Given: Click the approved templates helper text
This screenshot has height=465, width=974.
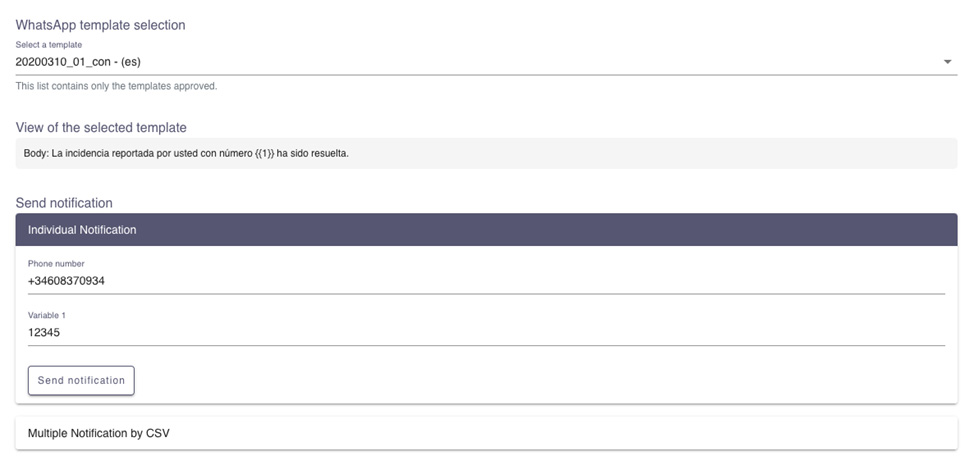Looking at the screenshot, I should coord(116,86).
